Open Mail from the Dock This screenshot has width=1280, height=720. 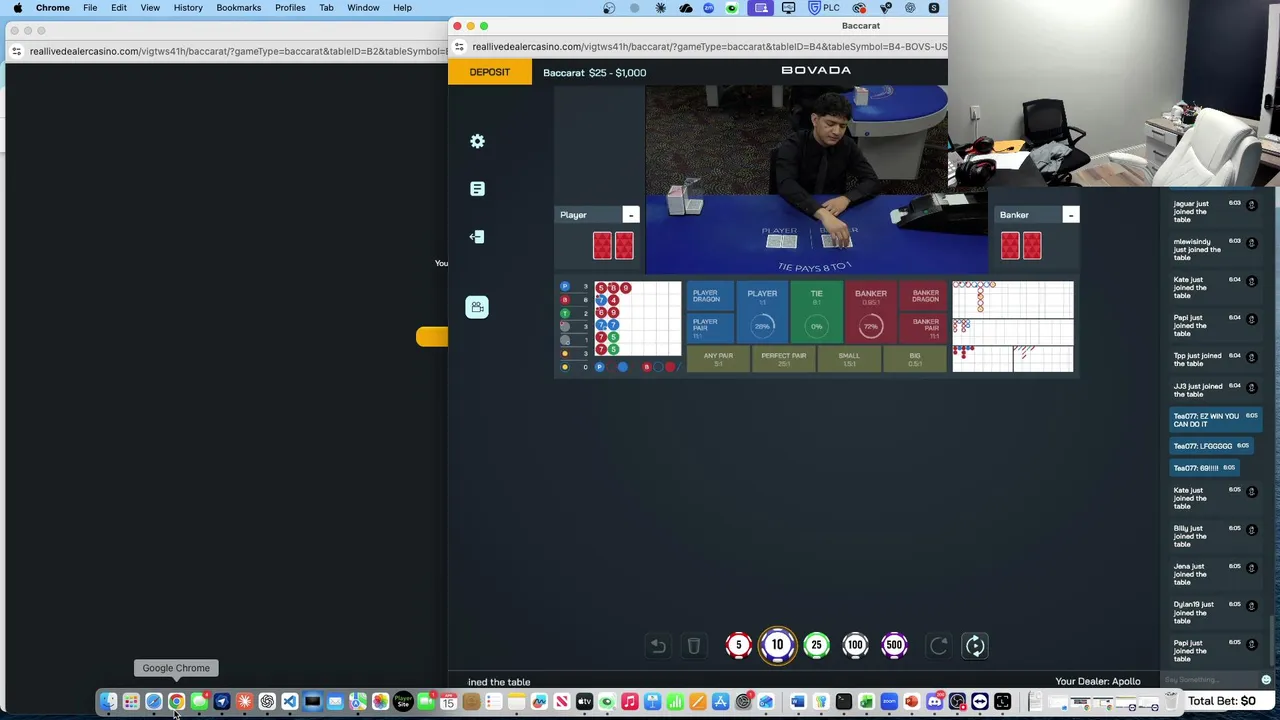coord(335,702)
